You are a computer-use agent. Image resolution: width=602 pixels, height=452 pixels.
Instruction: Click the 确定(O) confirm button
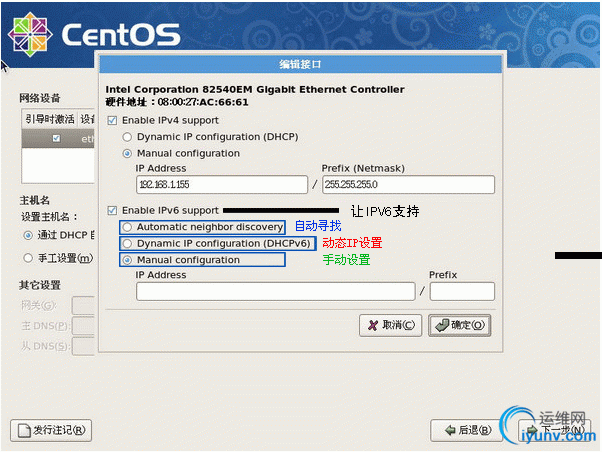(460, 326)
